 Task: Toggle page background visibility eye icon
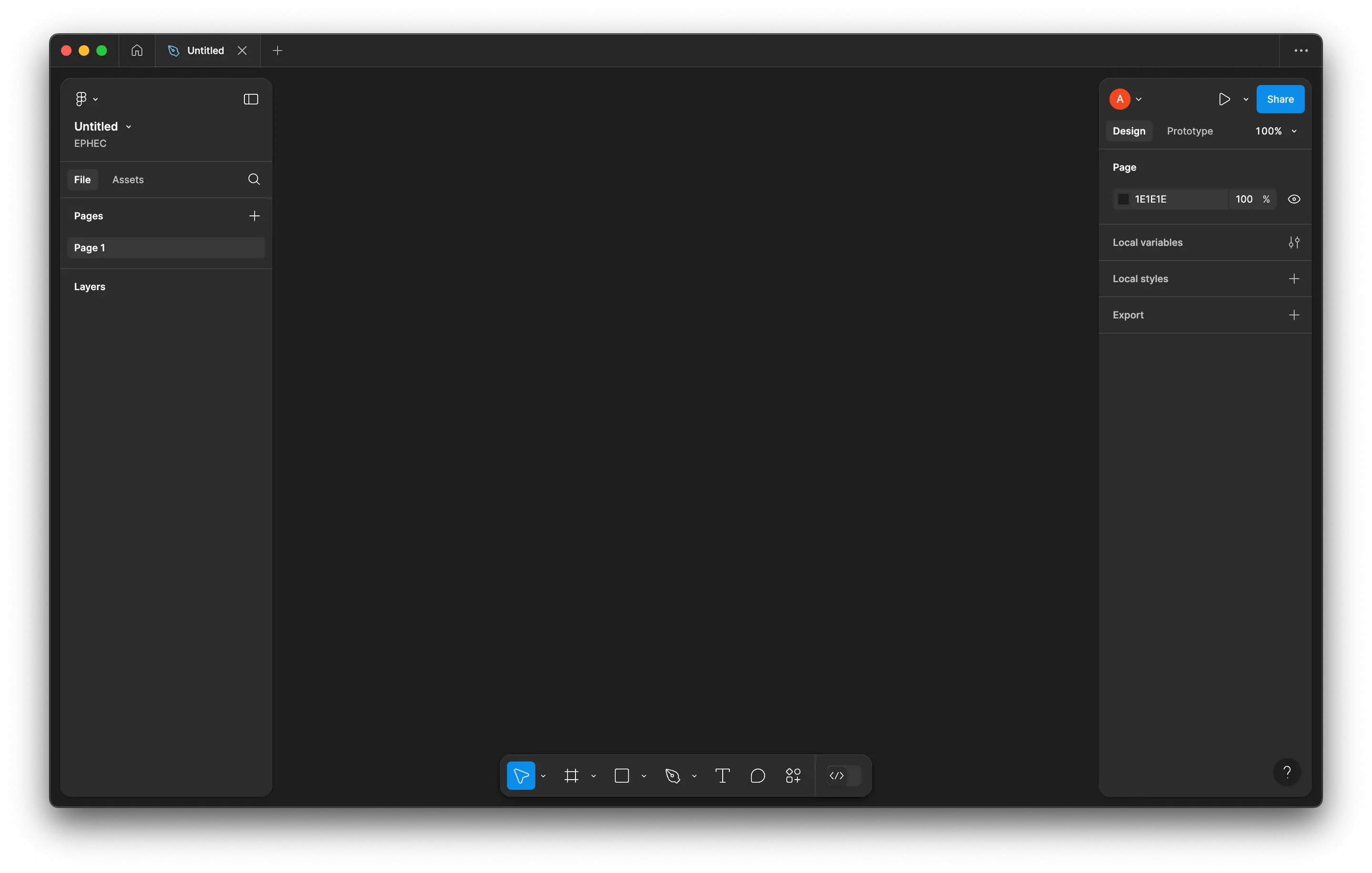[x=1293, y=200]
